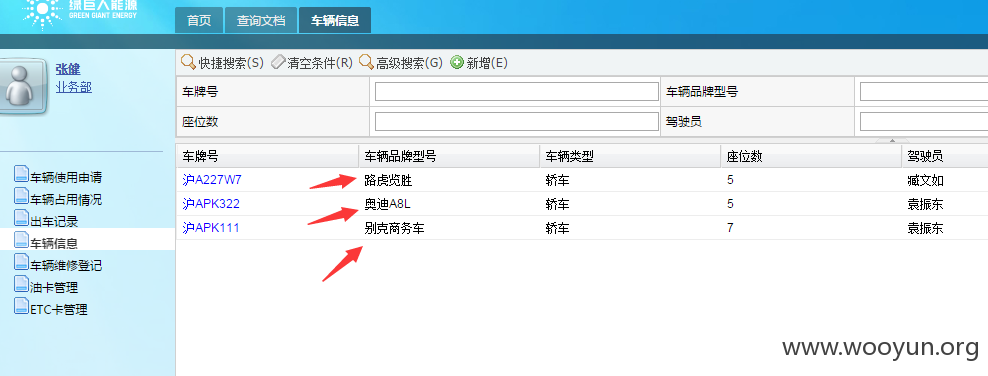Click the 清空条件(R) button text
The width and height of the screenshot is (988, 376).
[x=320, y=63]
